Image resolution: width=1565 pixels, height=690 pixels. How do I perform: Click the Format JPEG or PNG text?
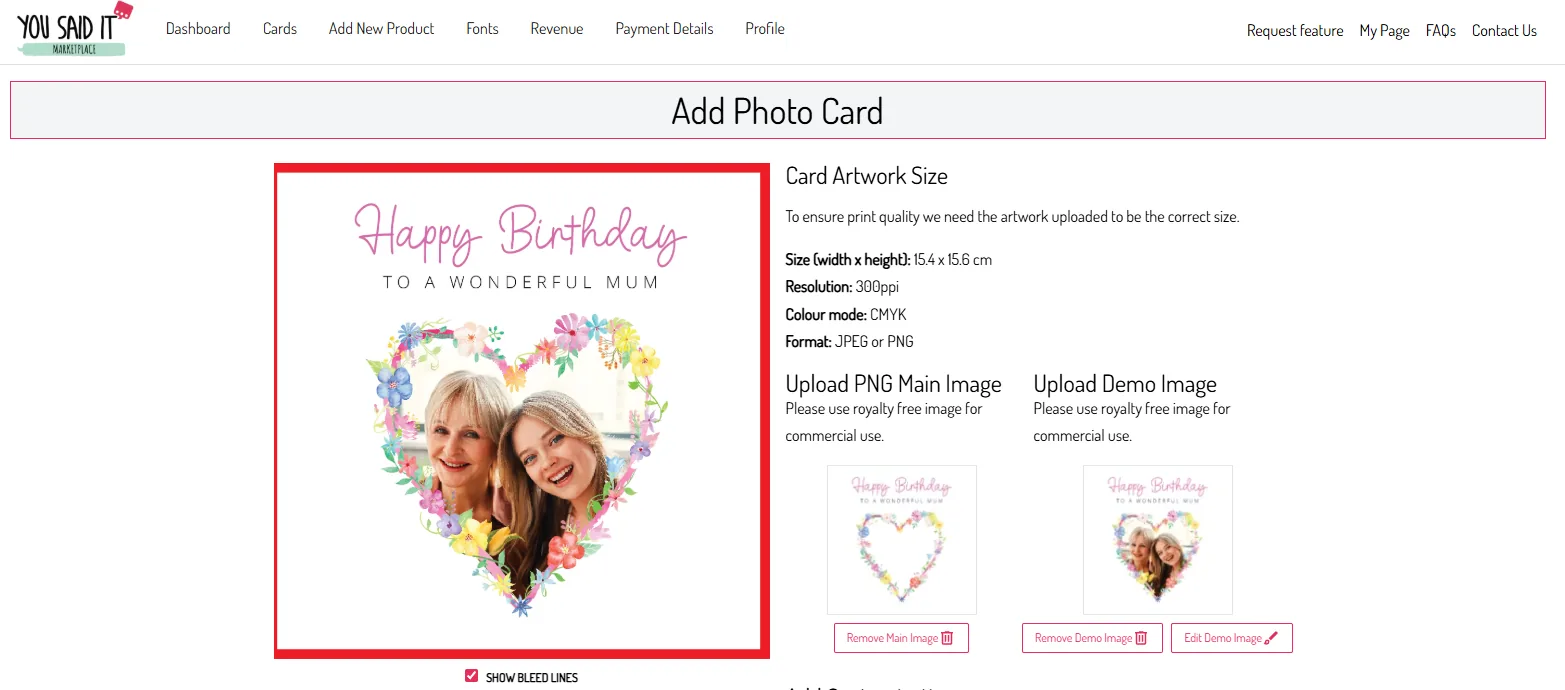click(849, 341)
